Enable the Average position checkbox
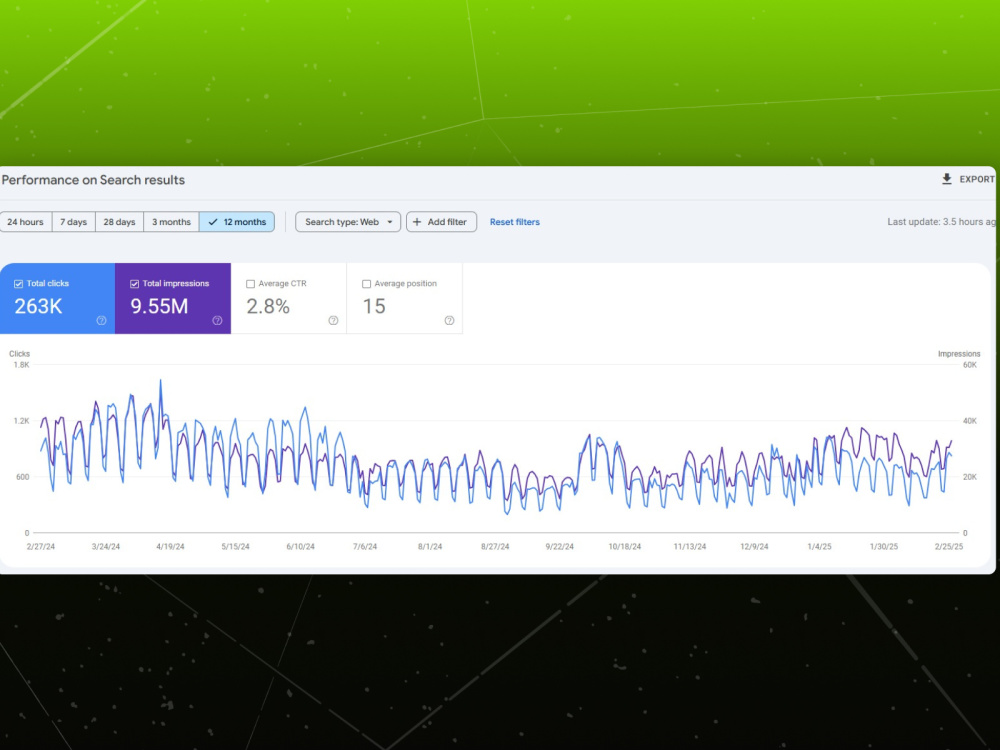 366,284
